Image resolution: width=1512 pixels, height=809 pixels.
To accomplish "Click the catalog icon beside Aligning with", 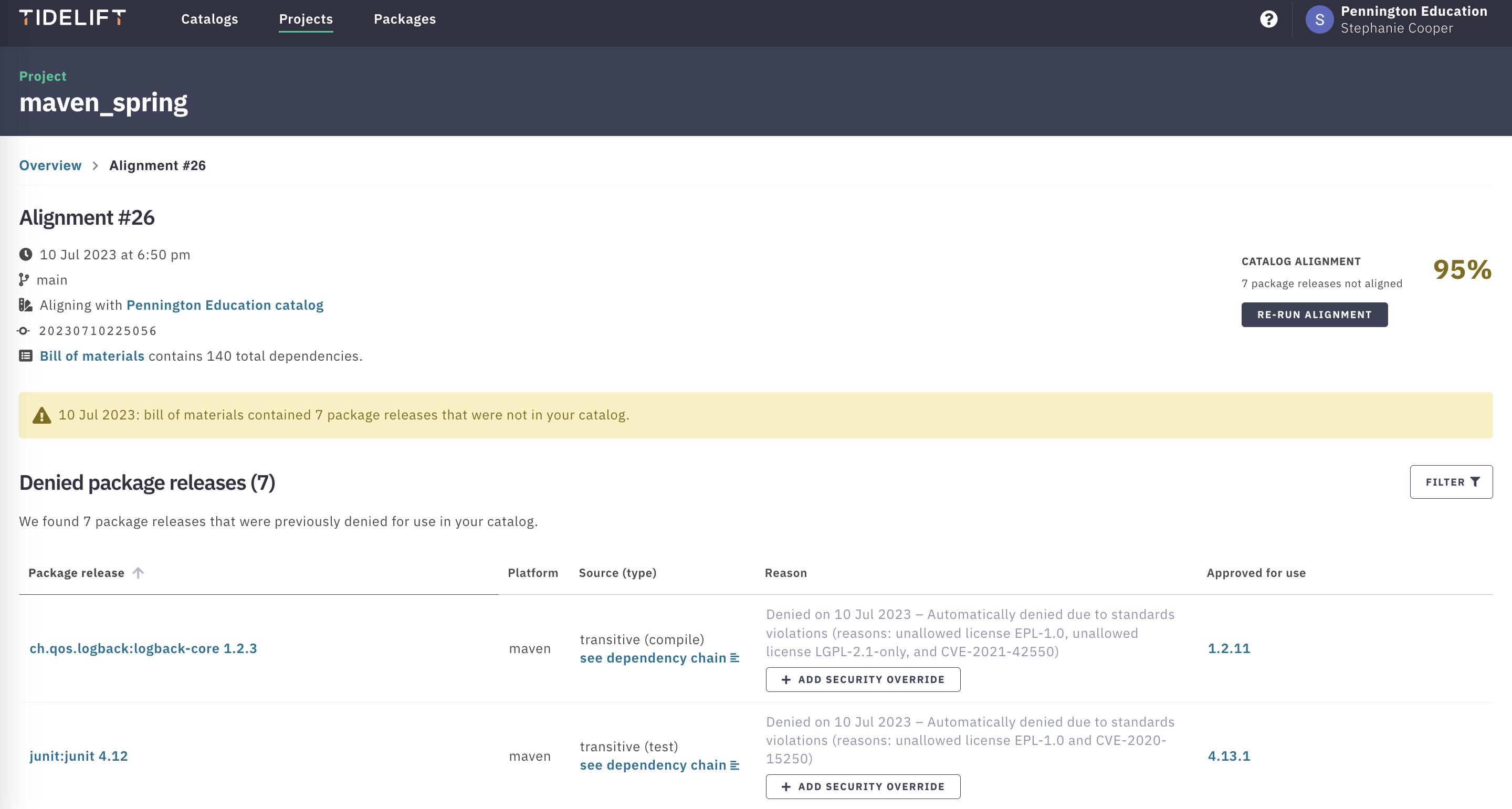I will (x=25, y=304).
